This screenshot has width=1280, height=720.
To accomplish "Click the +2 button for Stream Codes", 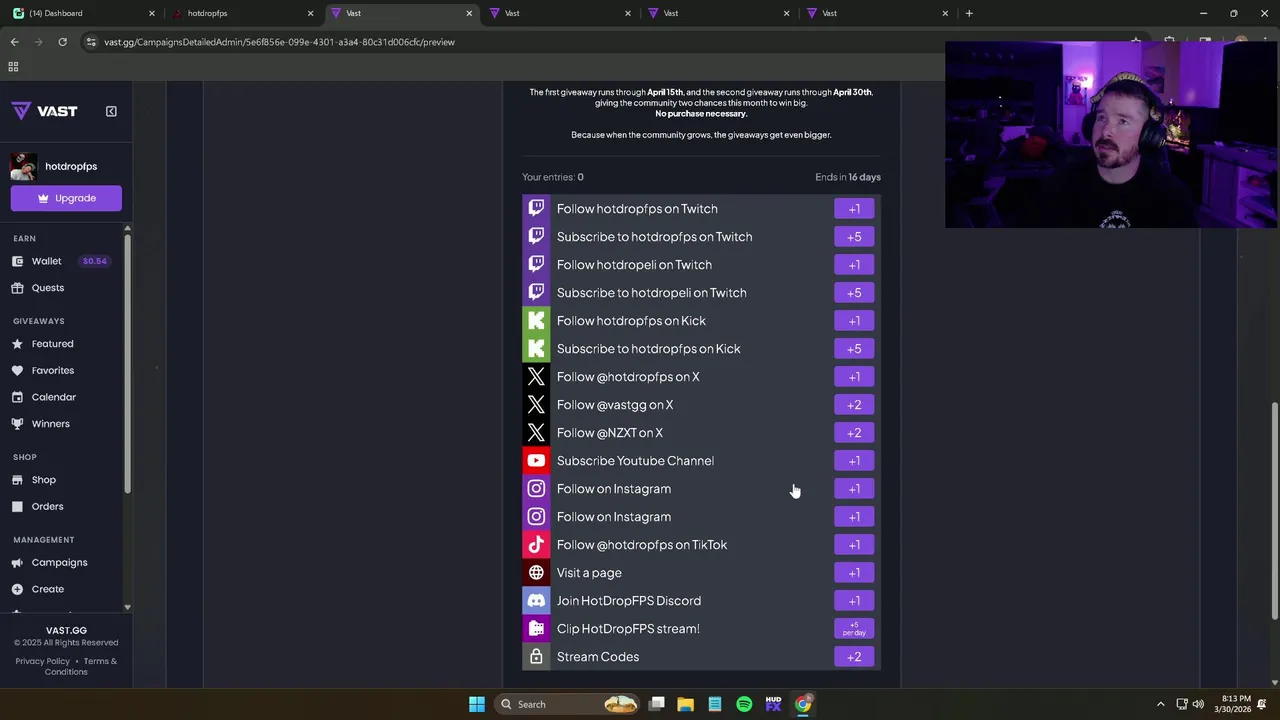I will click(854, 657).
